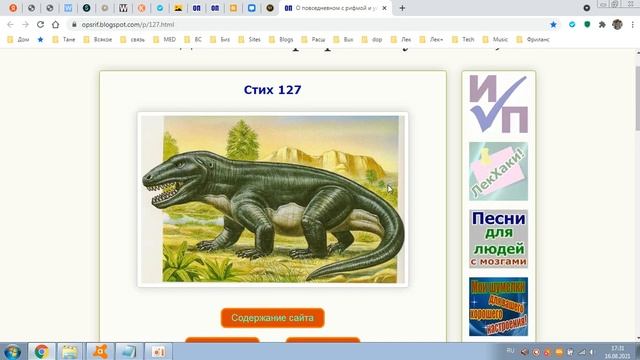Viewport: 640px width, 360px height.
Task: Switch to the Telegram-icon tab
Action: pyautogui.click(x=160, y=8)
